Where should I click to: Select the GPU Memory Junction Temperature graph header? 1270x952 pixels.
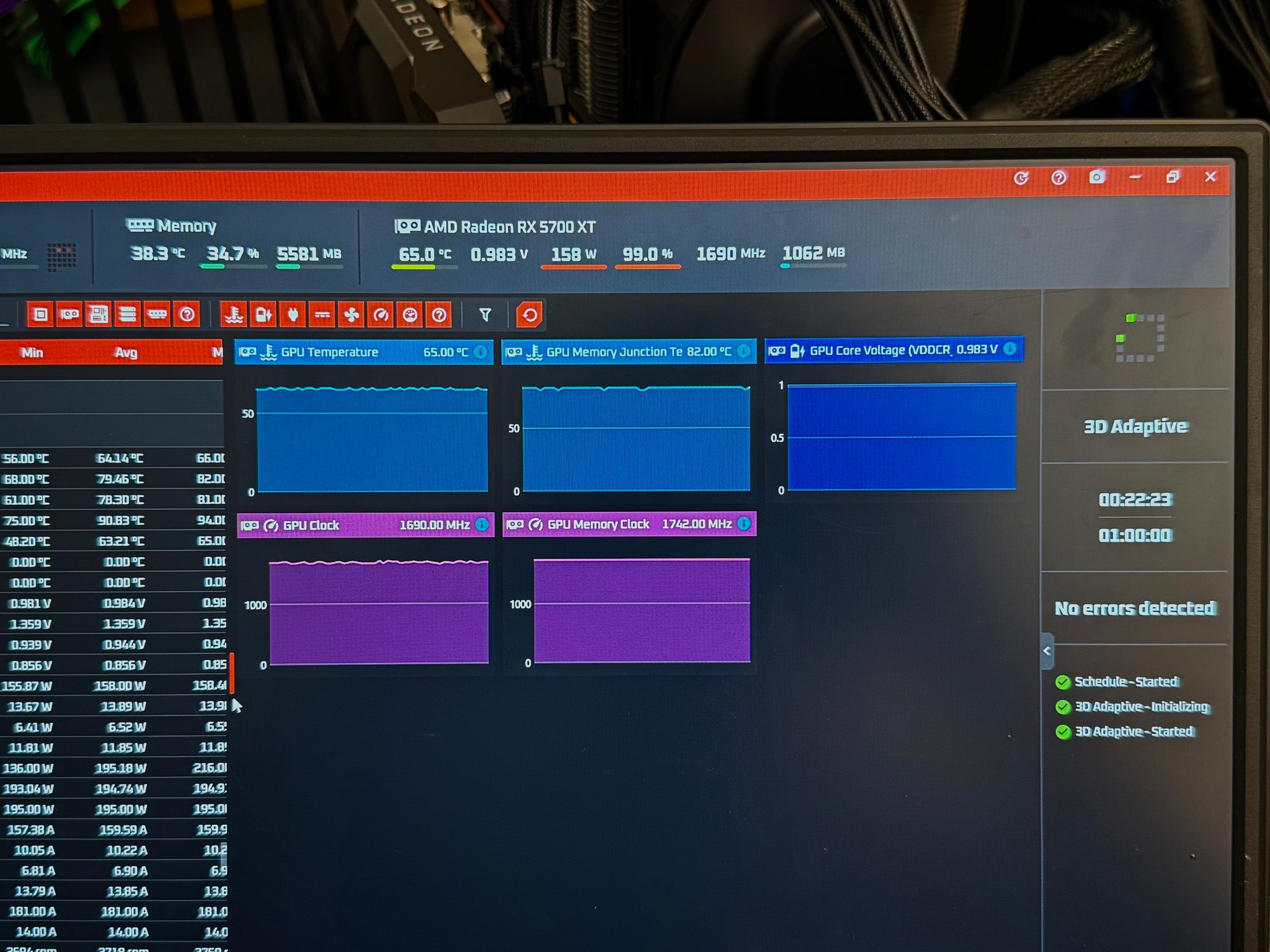[629, 351]
